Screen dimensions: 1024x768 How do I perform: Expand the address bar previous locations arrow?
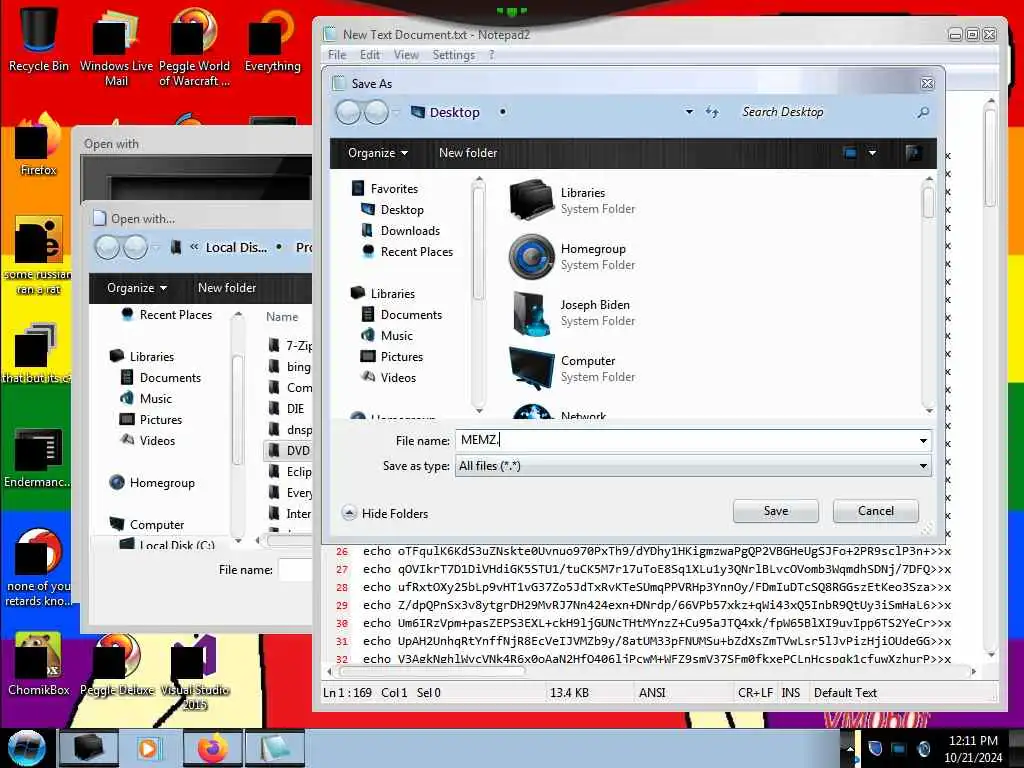coord(689,112)
